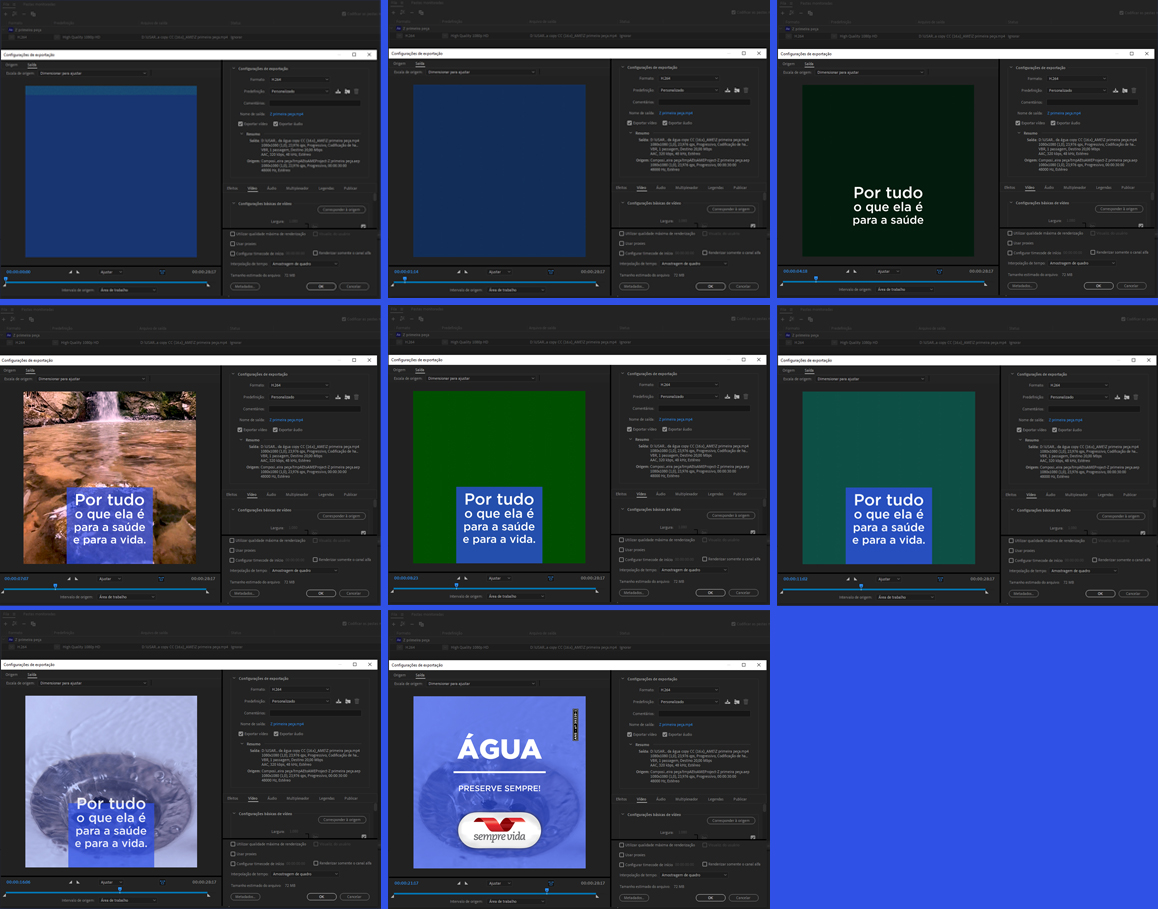This screenshot has width=1158, height=909.
Task: Open the 2 primeira peça.mp4 filename link
Action: click(286, 114)
